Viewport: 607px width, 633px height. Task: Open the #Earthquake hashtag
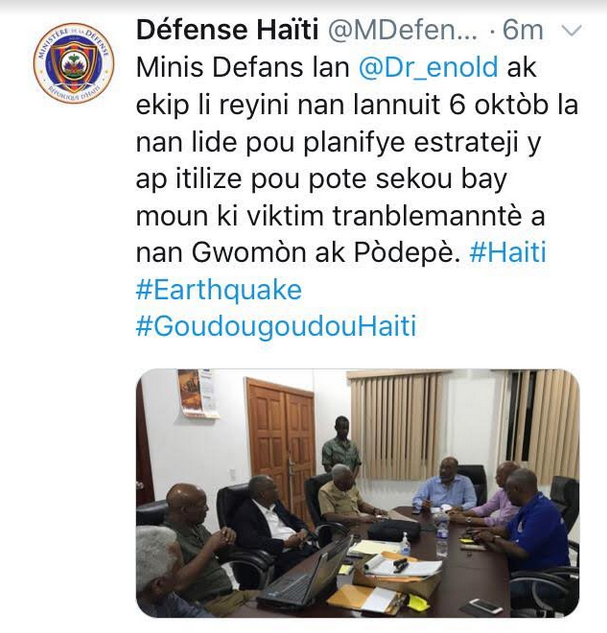(x=219, y=290)
